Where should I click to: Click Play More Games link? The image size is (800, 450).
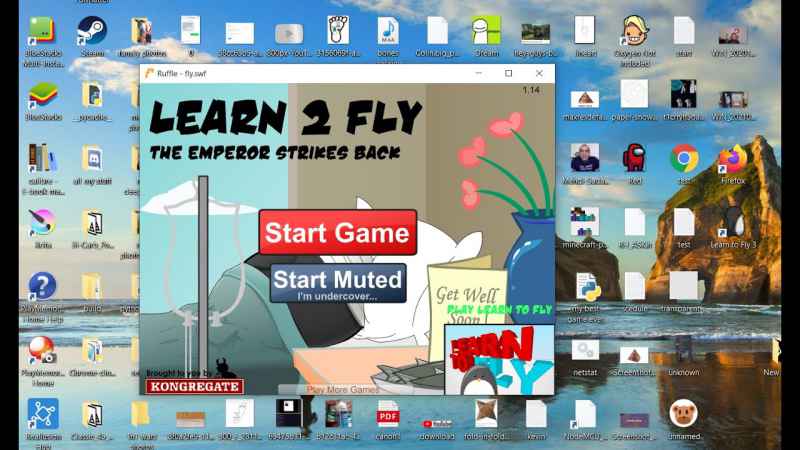click(342, 390)
